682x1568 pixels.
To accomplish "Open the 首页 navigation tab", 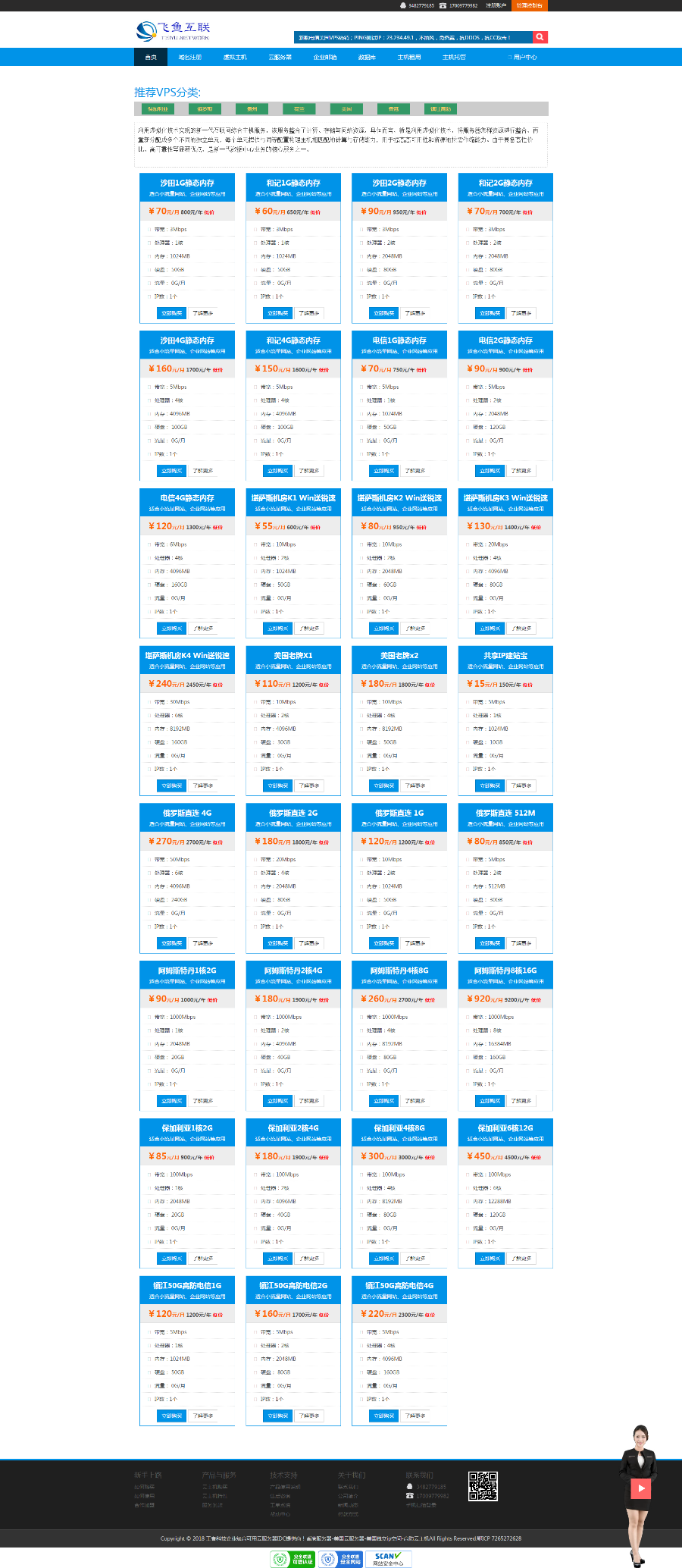I will click(151, 57).
